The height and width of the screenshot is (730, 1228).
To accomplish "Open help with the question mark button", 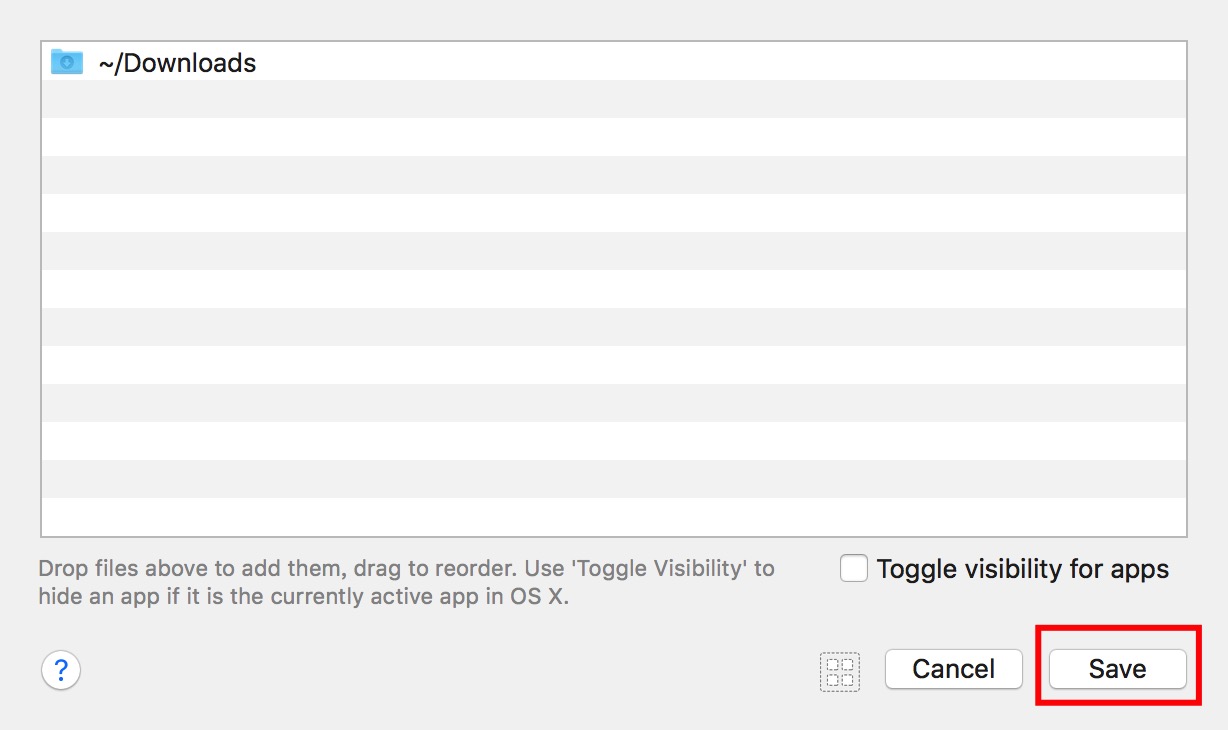I will pos(61,669).
